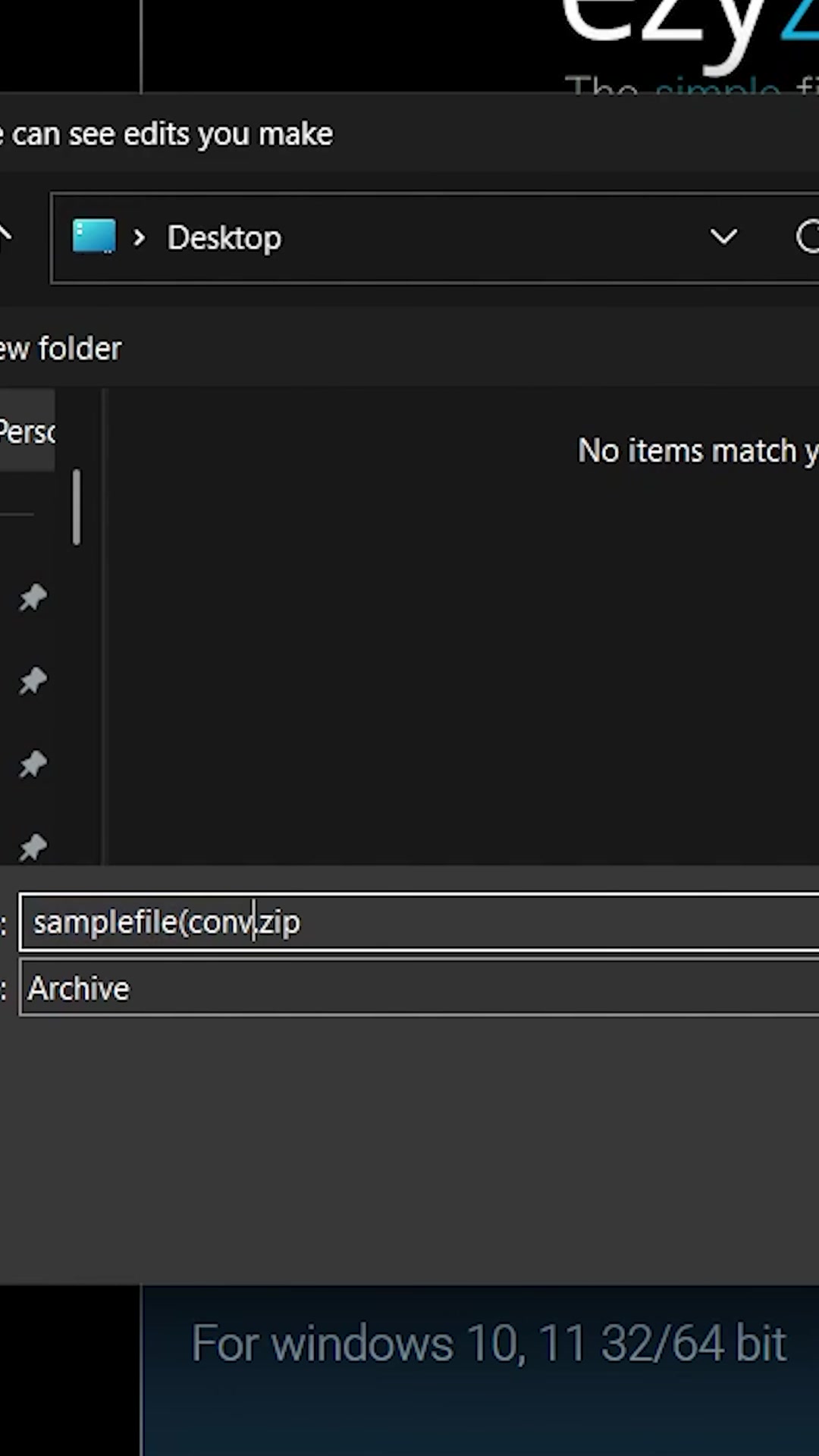Click the New folder button
The width and height of the screenshot is (819, 1456).
[x=61, y=349]
